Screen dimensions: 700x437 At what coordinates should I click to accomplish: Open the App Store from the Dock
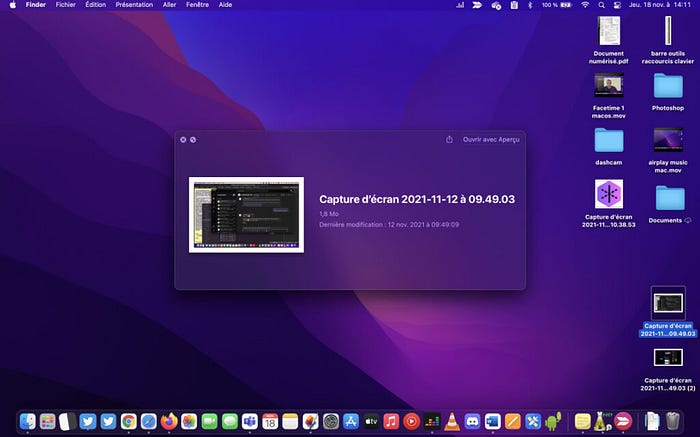351,421
